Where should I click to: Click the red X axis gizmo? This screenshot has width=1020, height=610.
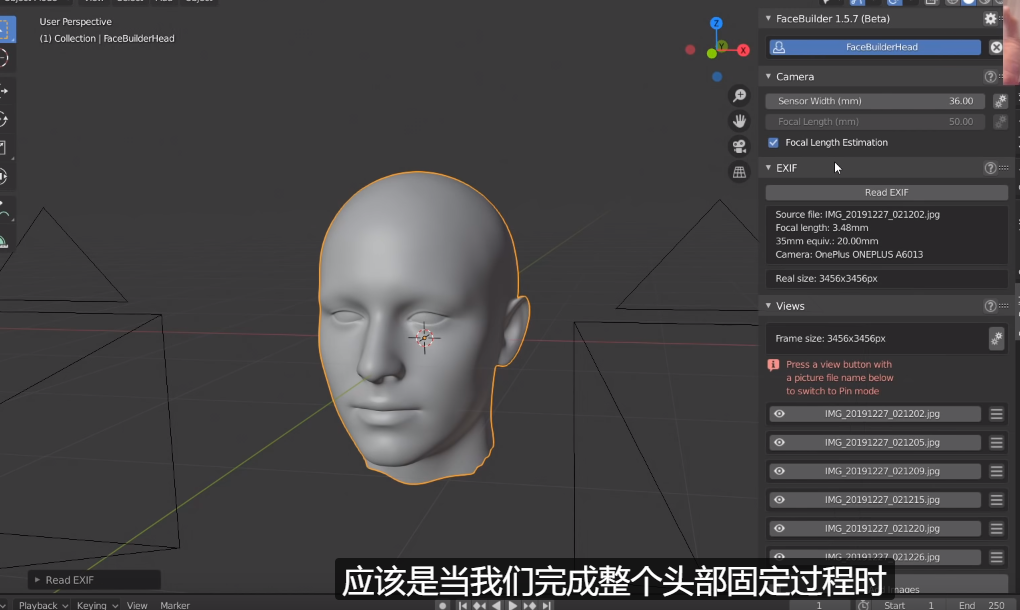coord(743,50)
